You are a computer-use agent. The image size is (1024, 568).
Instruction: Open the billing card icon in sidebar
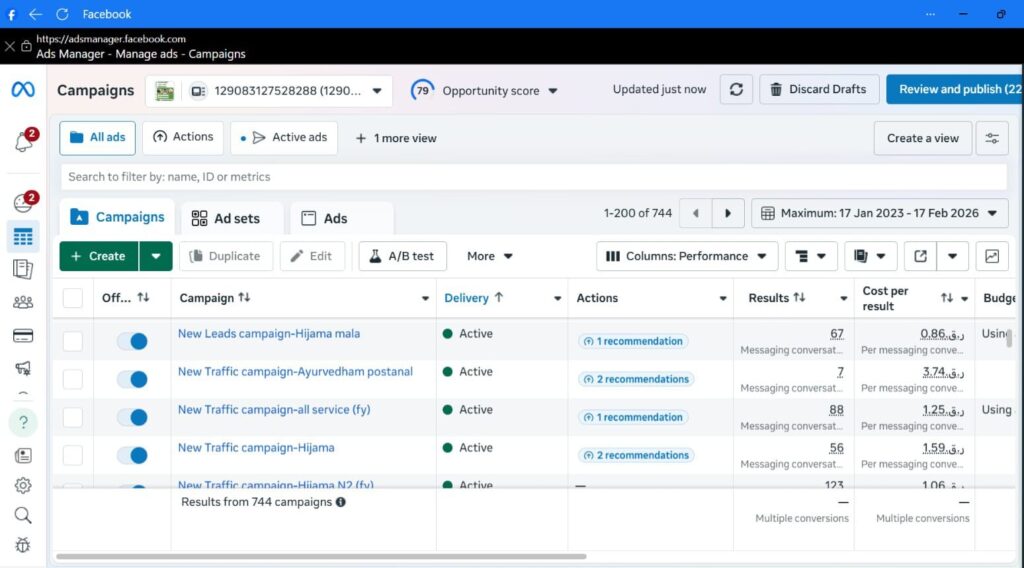pos(23,335)
